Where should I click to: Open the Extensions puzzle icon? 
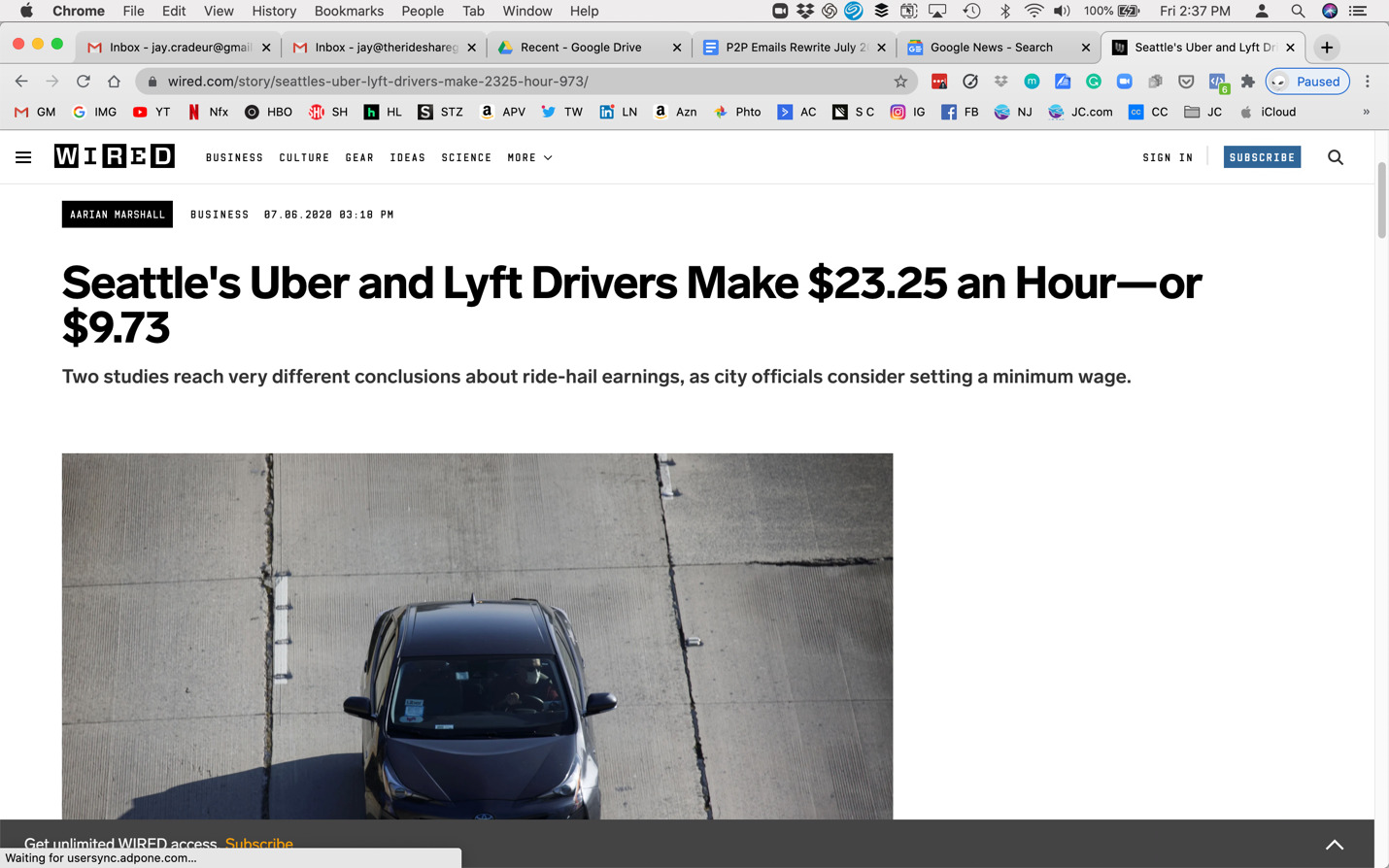coord(1248,82)
